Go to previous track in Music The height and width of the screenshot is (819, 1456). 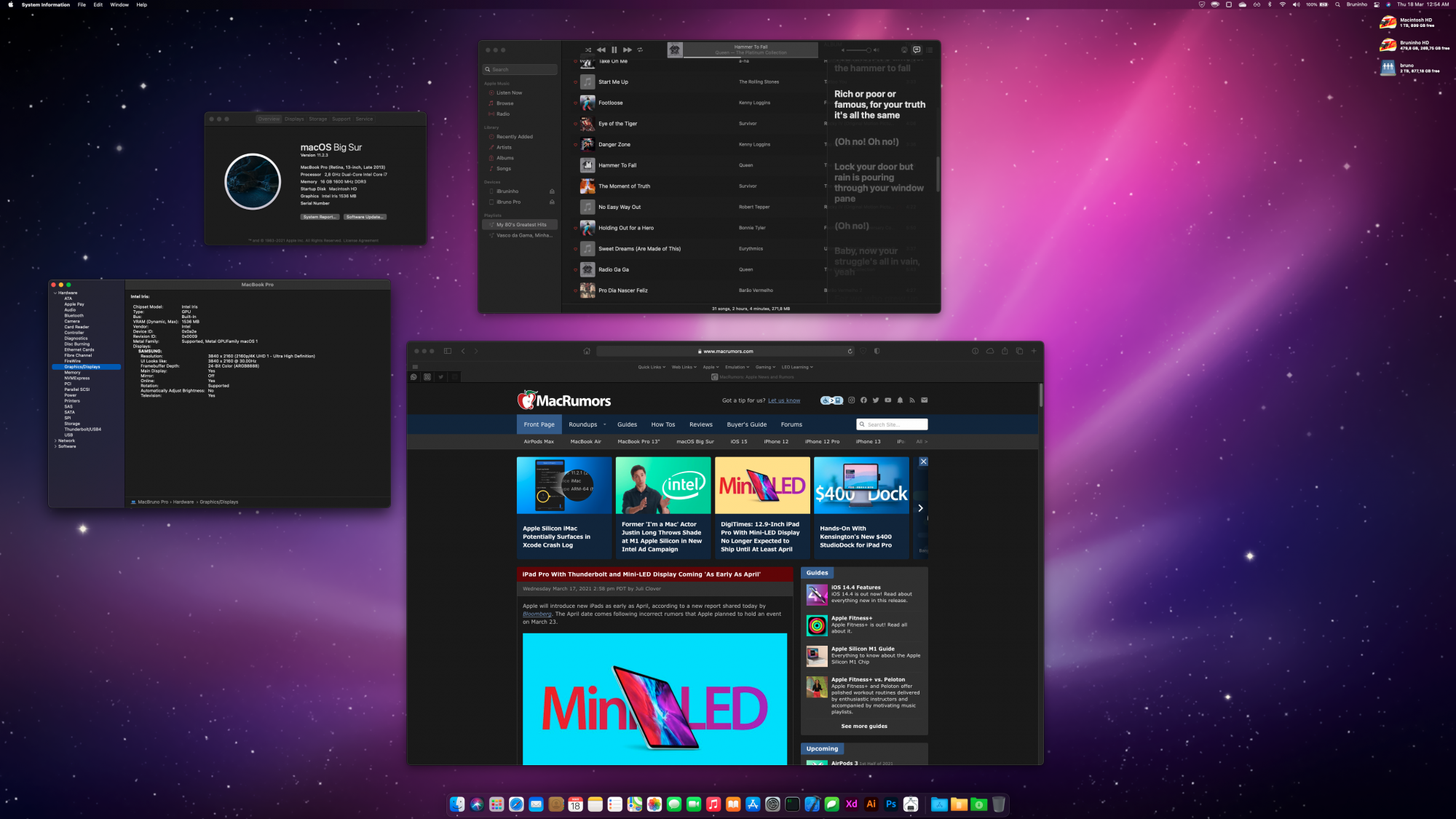(601, 50)
